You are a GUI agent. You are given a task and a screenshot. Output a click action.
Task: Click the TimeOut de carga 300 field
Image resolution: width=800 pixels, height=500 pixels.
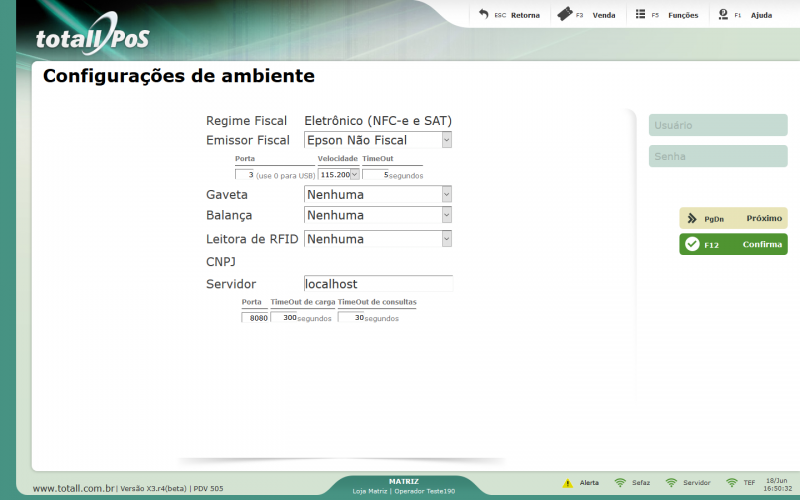click(x=284, y=317)
